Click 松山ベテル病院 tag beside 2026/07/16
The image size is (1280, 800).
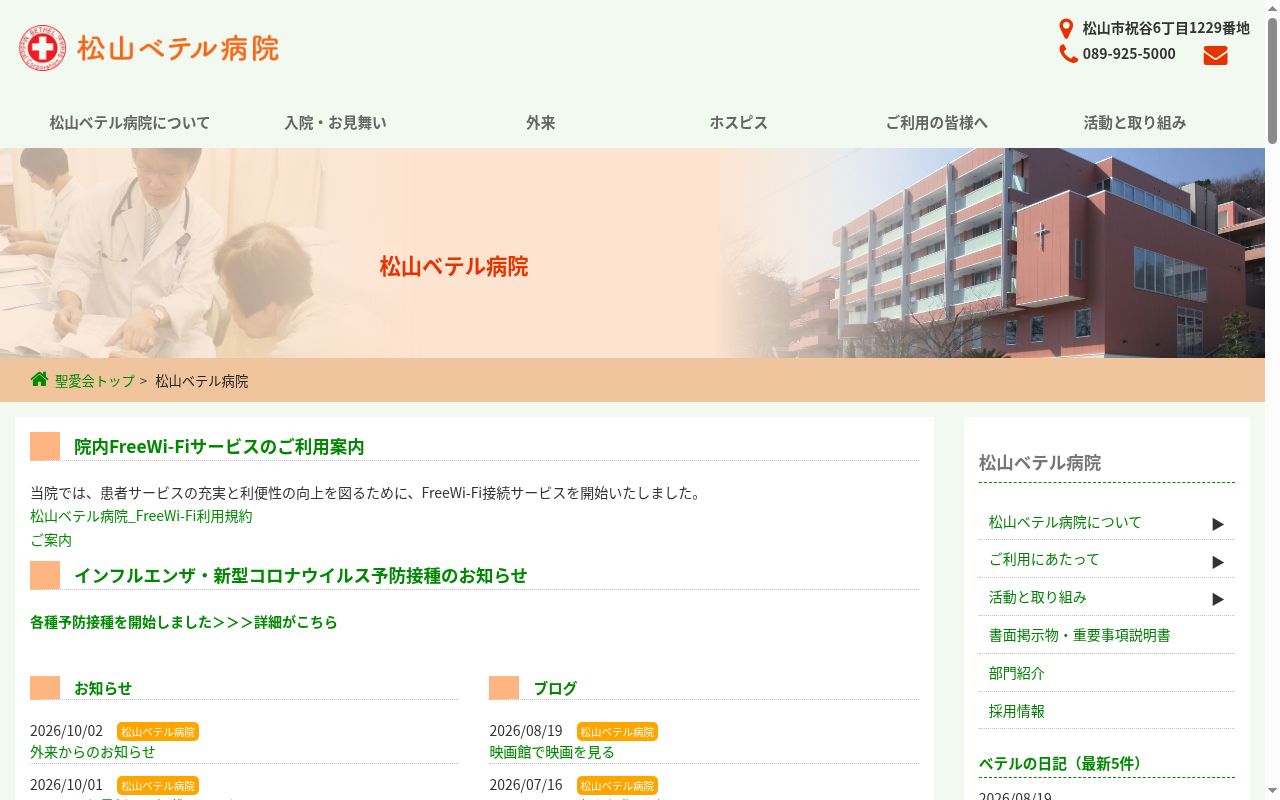(617, 786)
